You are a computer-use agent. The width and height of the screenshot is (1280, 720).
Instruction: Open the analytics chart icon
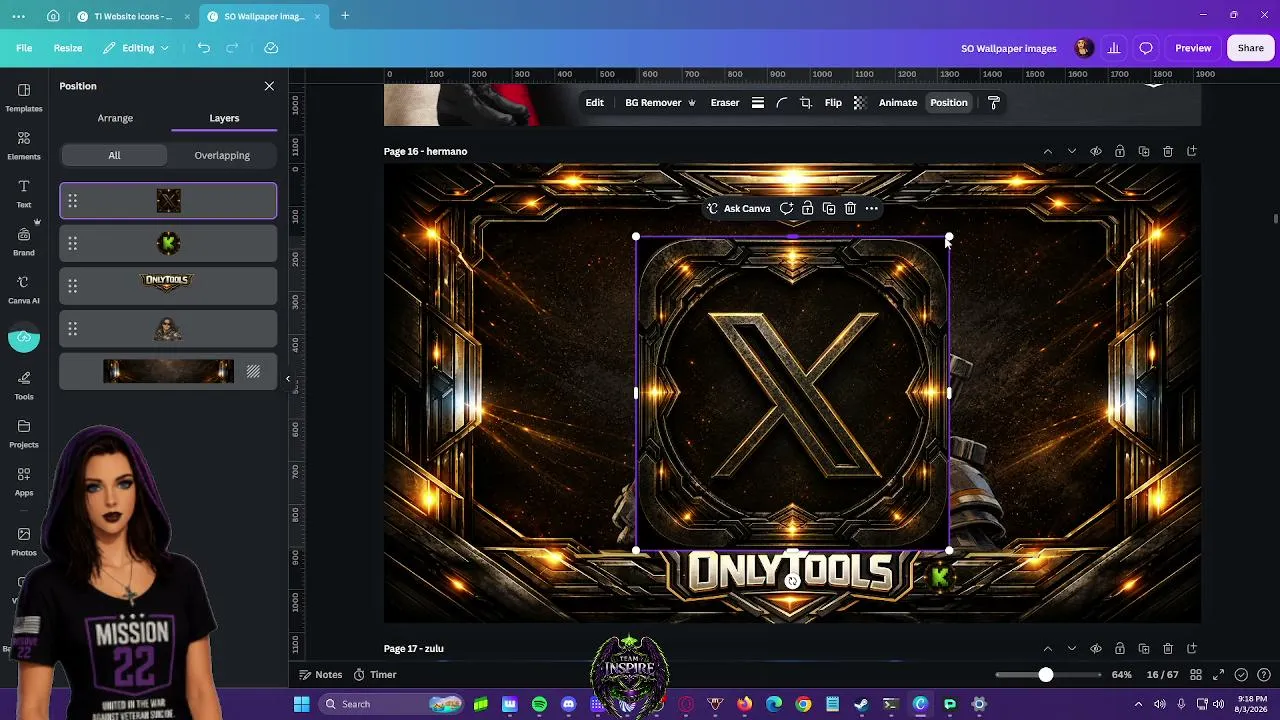pos(1113,48)
